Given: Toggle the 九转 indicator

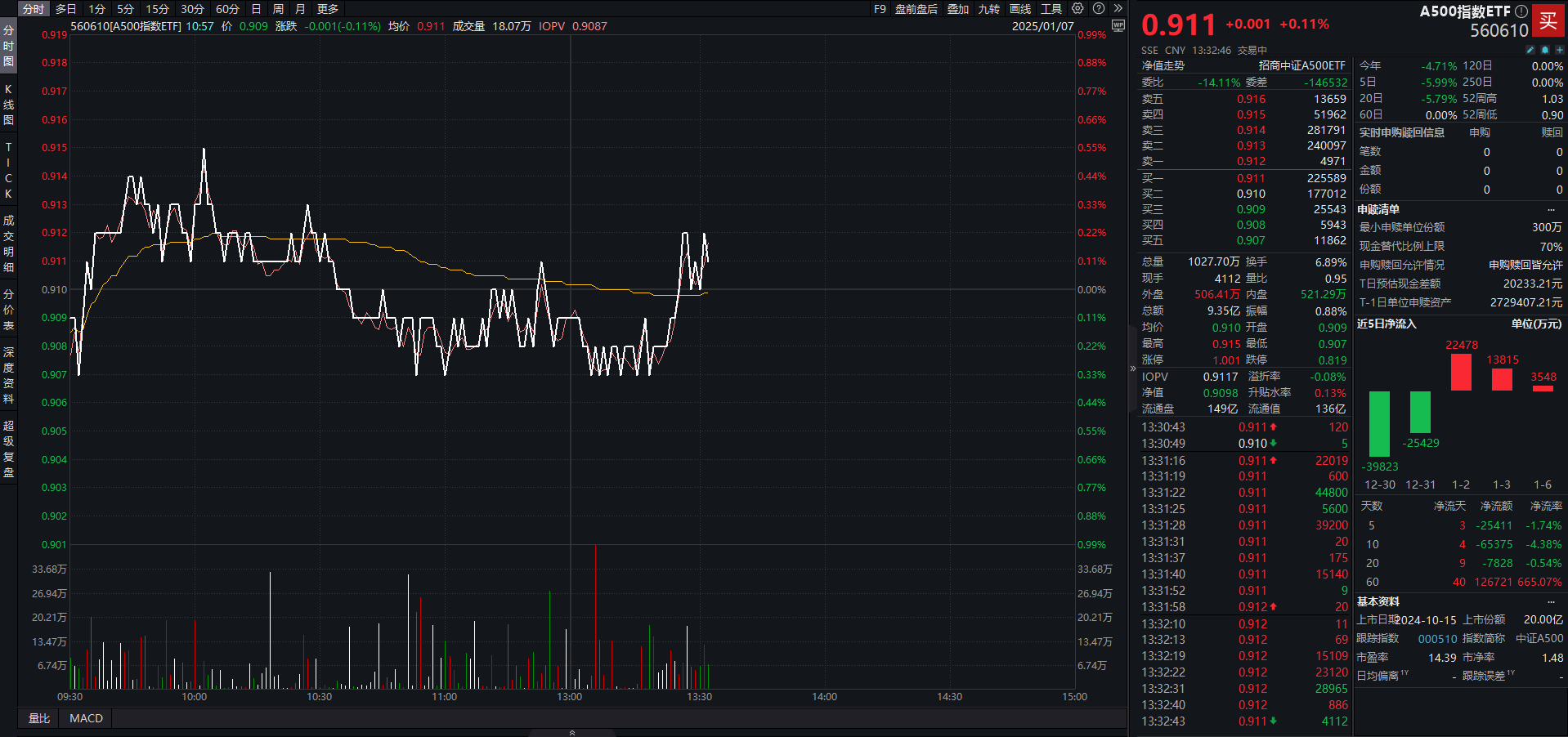Looking at the screenshot, I should (989, 9).
